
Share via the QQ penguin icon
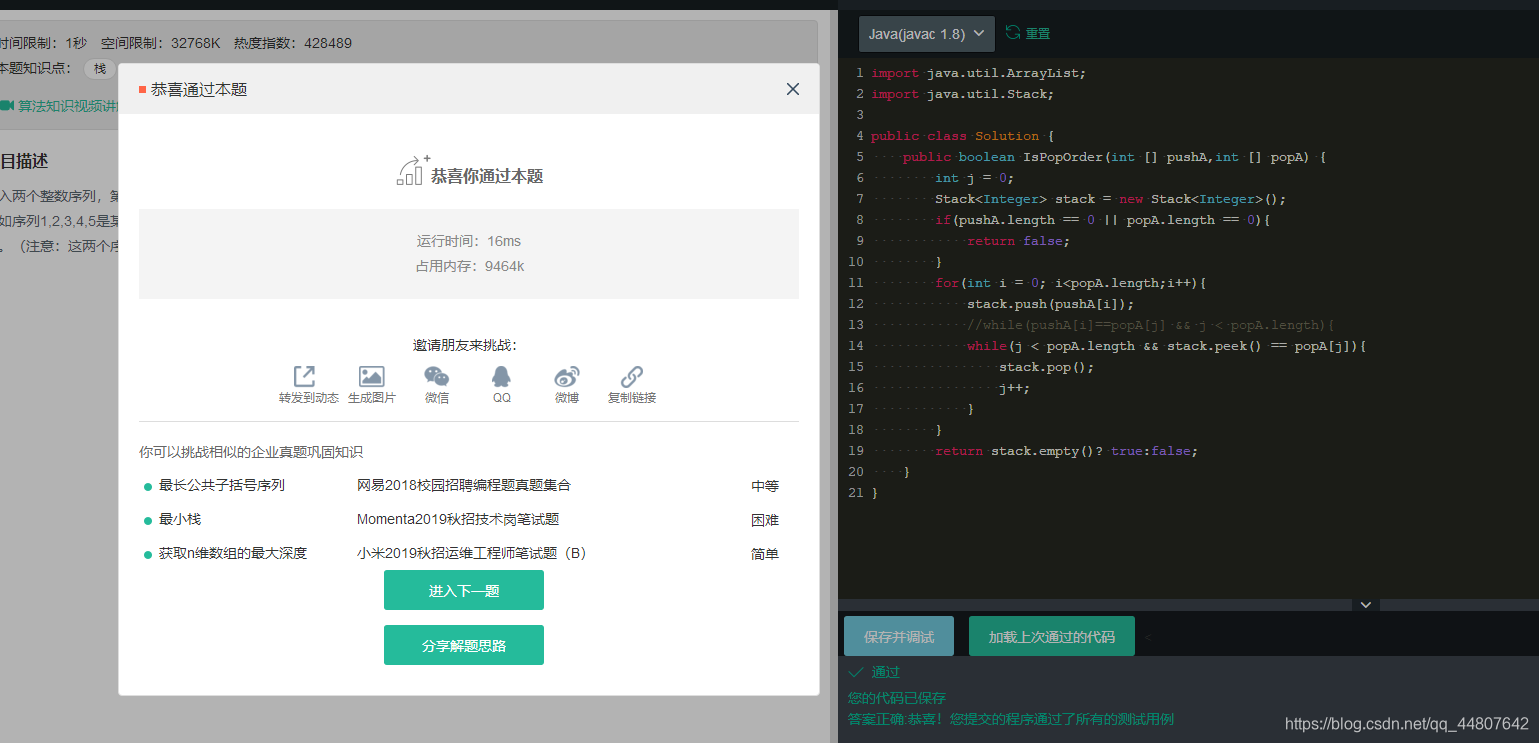(501, 377)
